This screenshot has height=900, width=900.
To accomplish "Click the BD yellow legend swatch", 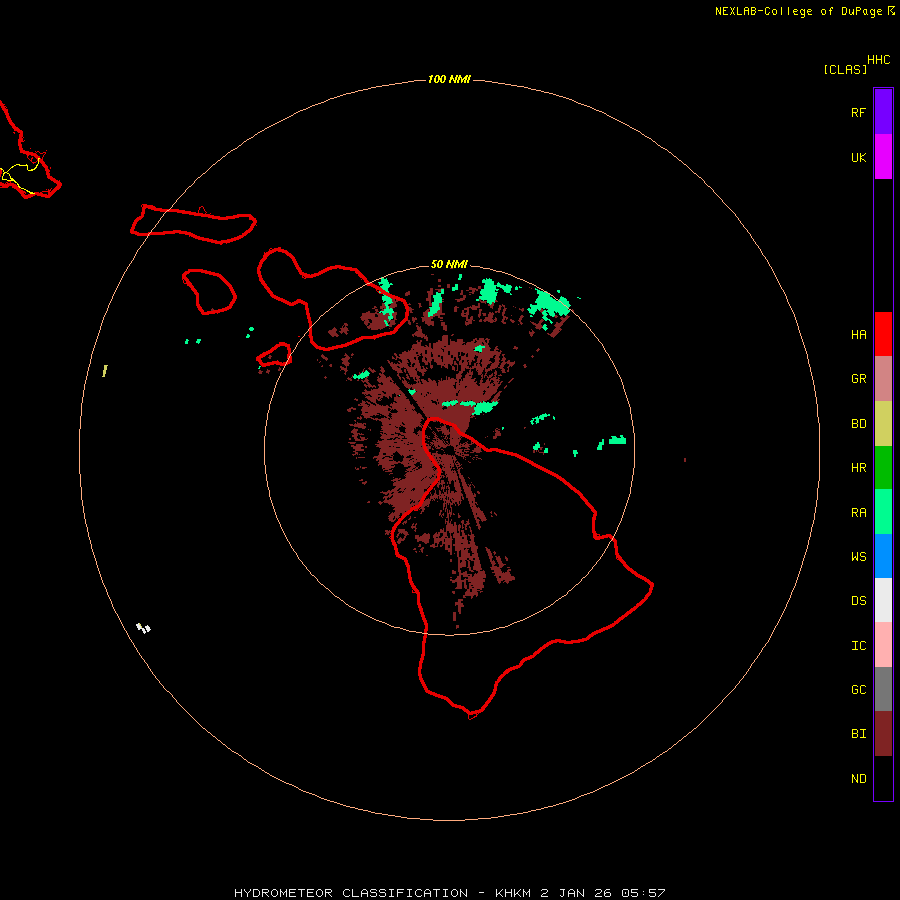I will click(x=883, y=424).
